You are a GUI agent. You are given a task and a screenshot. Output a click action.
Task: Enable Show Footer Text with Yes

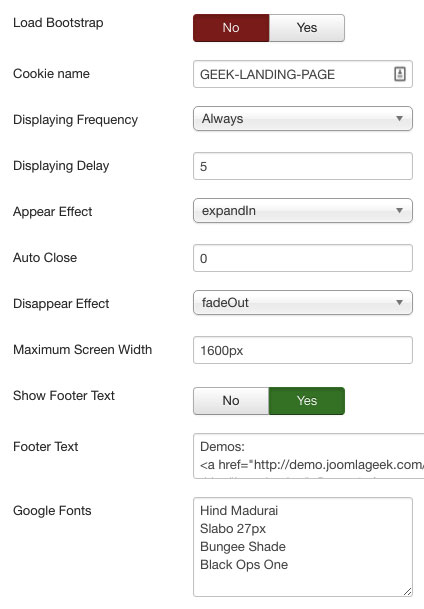click(x=307, y=401)
